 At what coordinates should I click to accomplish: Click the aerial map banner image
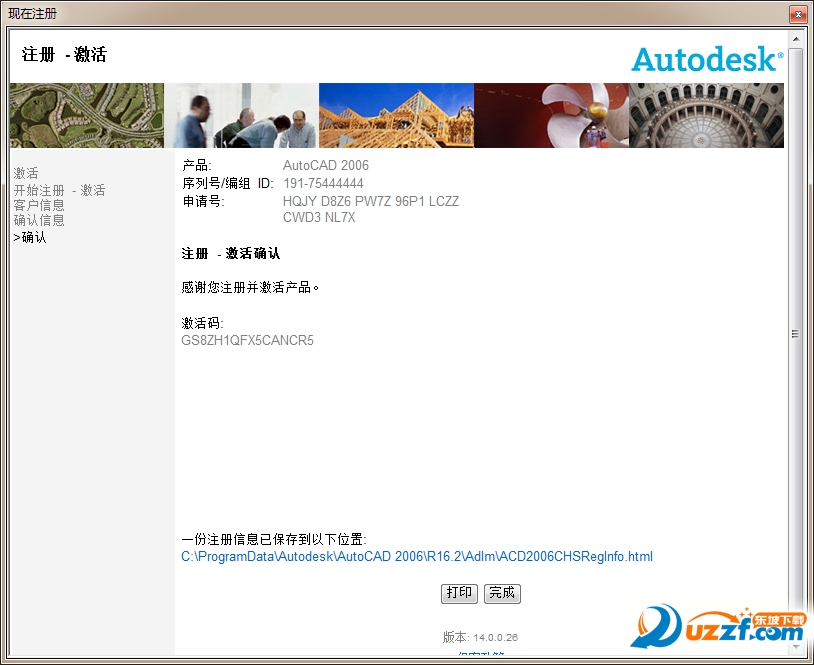click(87, 115)
